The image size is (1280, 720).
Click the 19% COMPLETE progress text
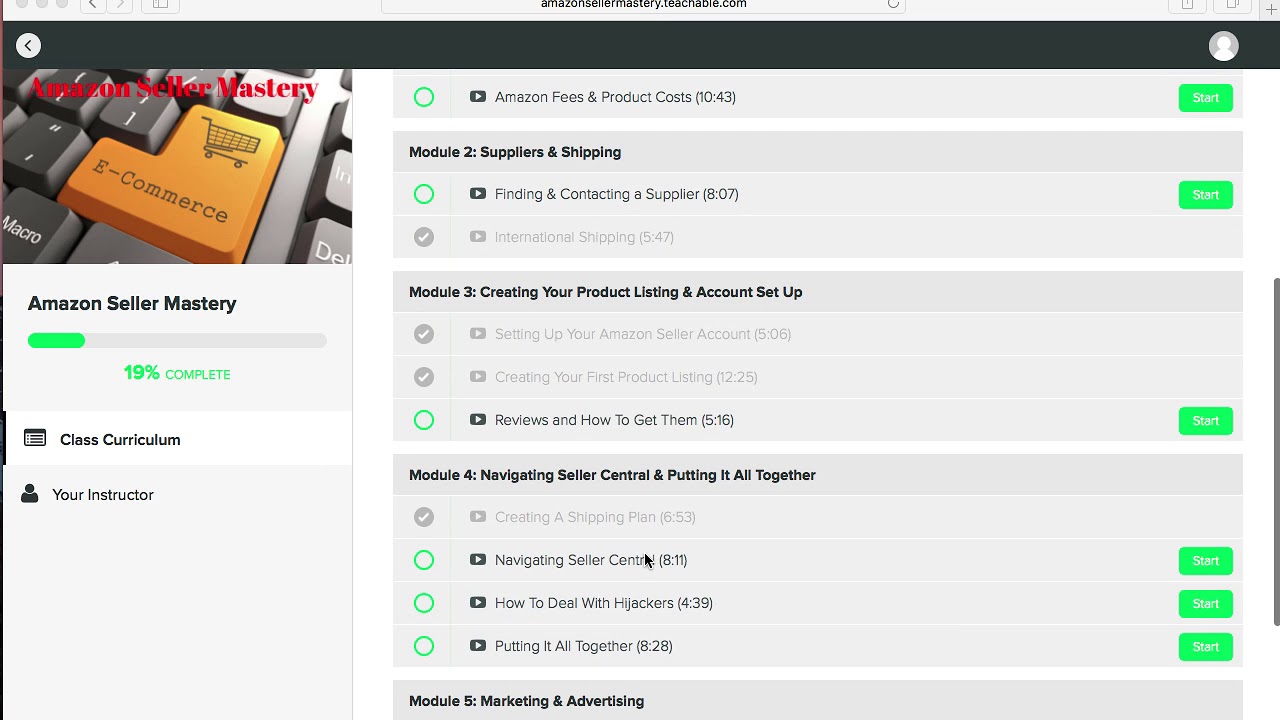pos(177,373)
